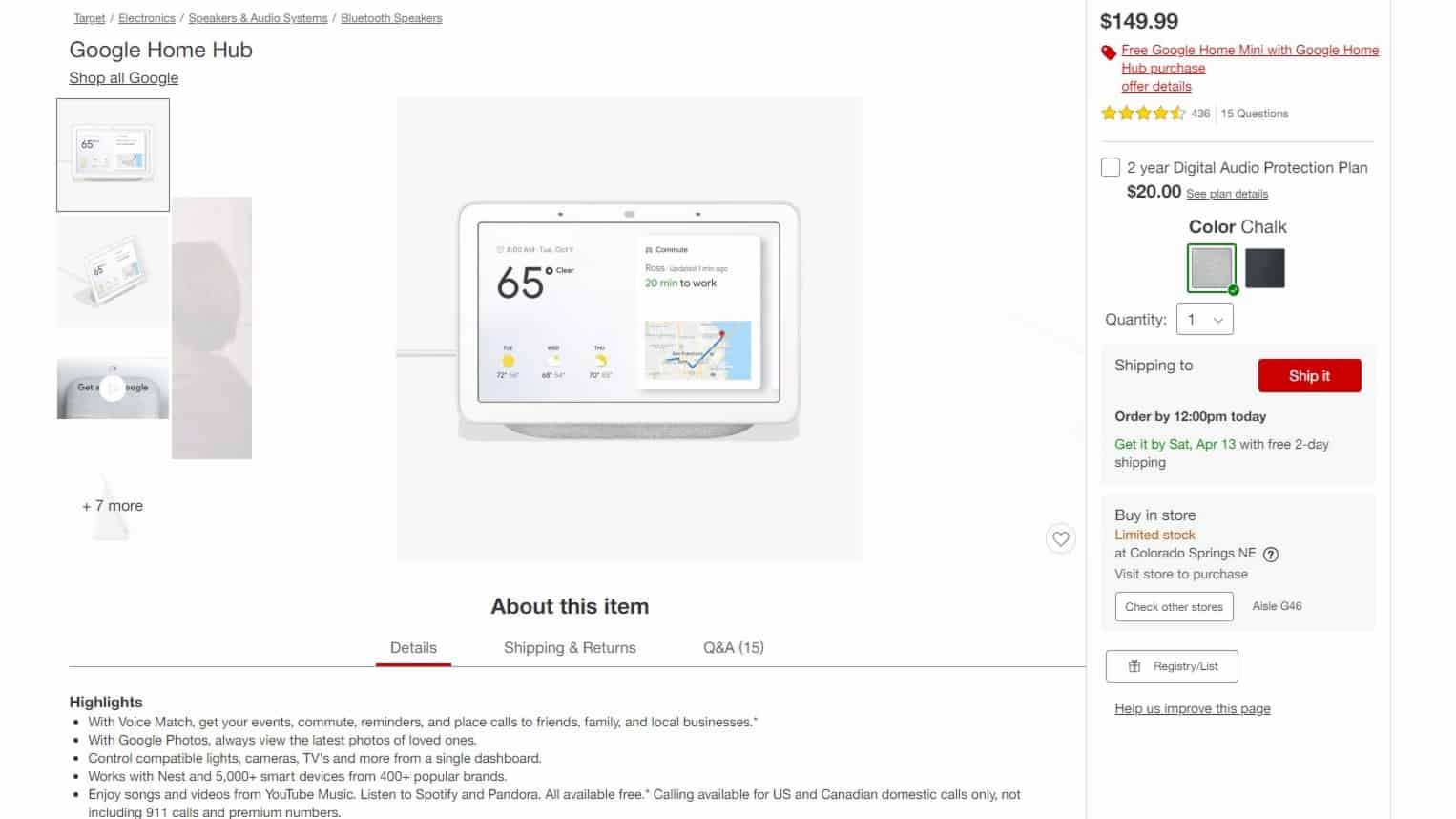Viewport: 1456px width, 819px height.
Task: Click the red deal tag icon
Action: pos(1109,52)
